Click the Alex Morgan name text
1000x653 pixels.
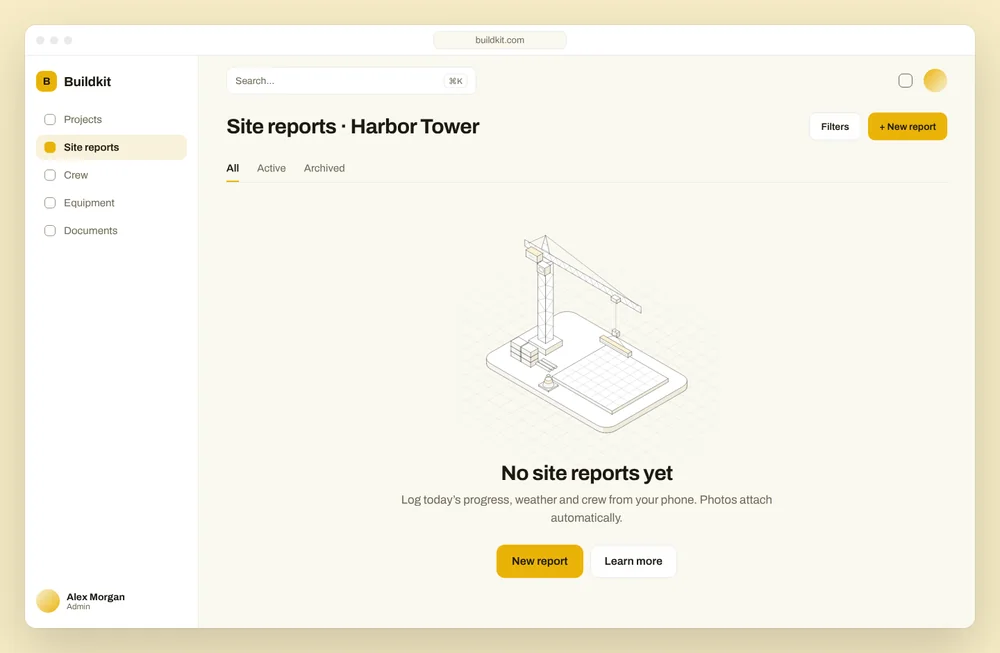pyautogui.click(x=96, y=597)
